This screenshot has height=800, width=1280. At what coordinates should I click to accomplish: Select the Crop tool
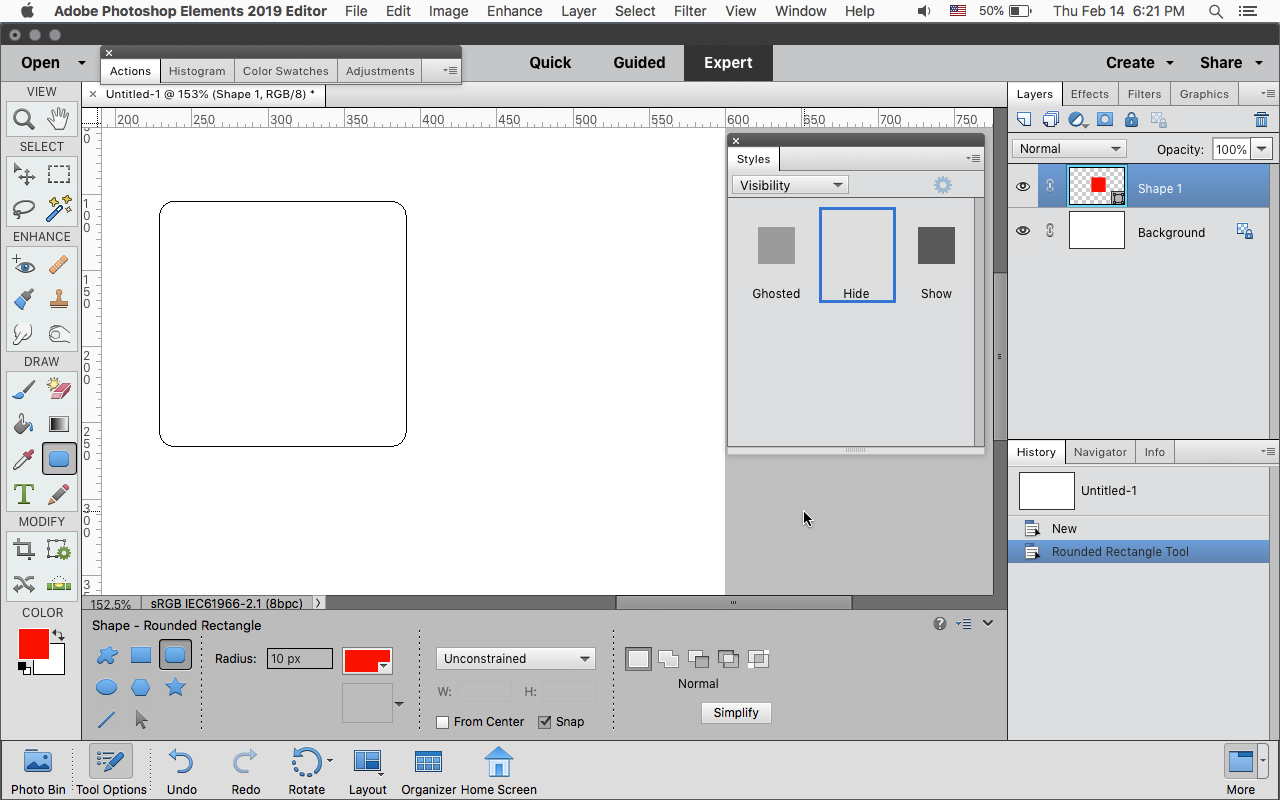tap(24, 549)
